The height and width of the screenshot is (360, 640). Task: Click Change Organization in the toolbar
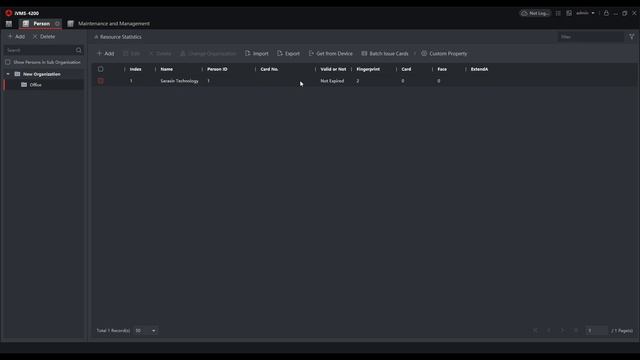tap(208, 53)
